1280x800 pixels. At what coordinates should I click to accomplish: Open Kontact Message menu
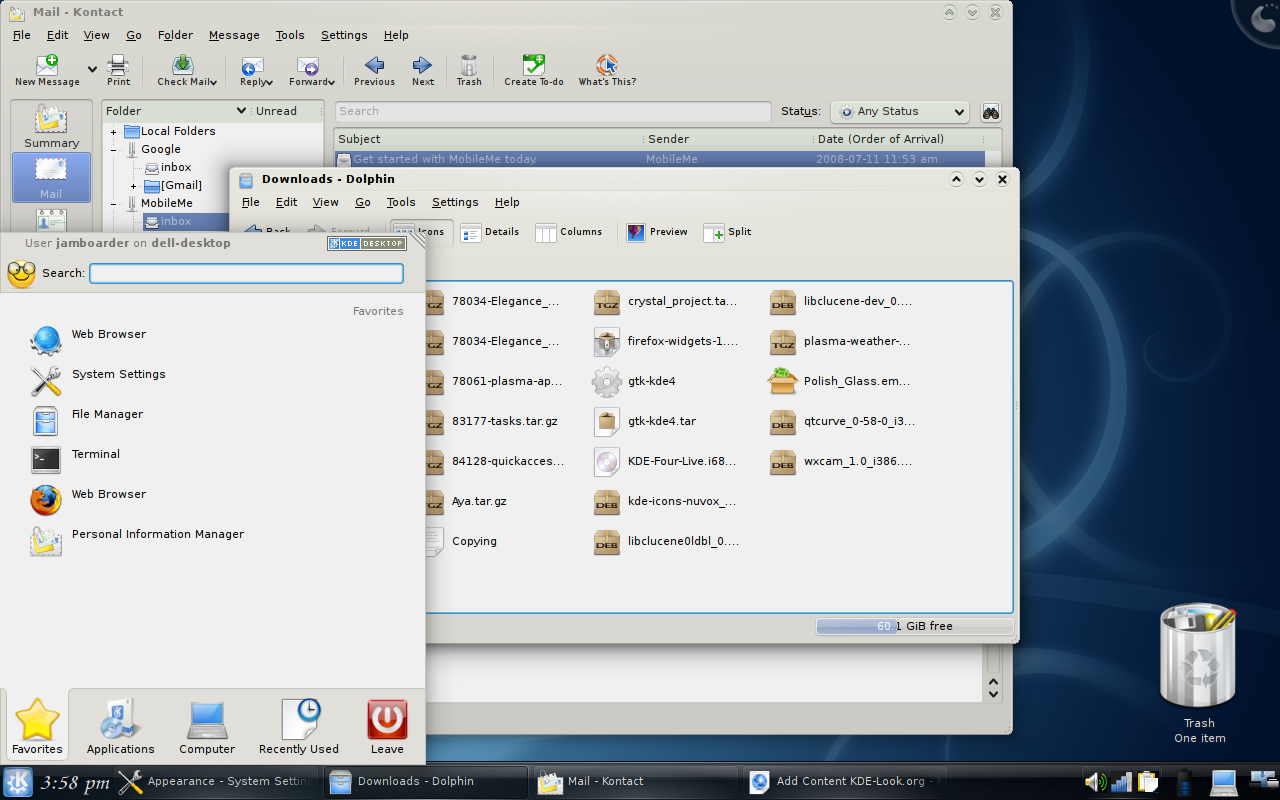pos(234,35)
